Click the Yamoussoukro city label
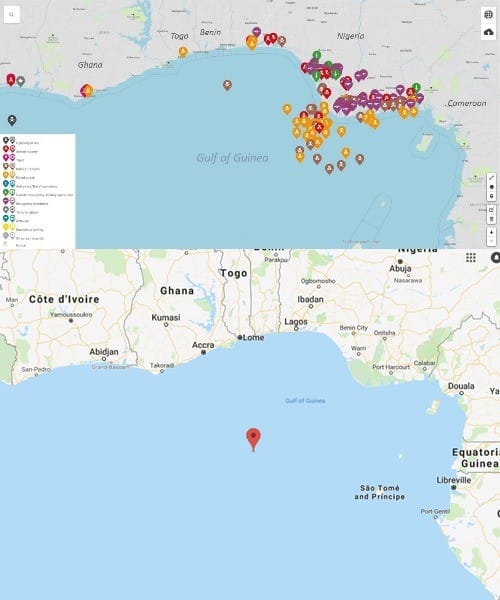 [x=71, y=315]
